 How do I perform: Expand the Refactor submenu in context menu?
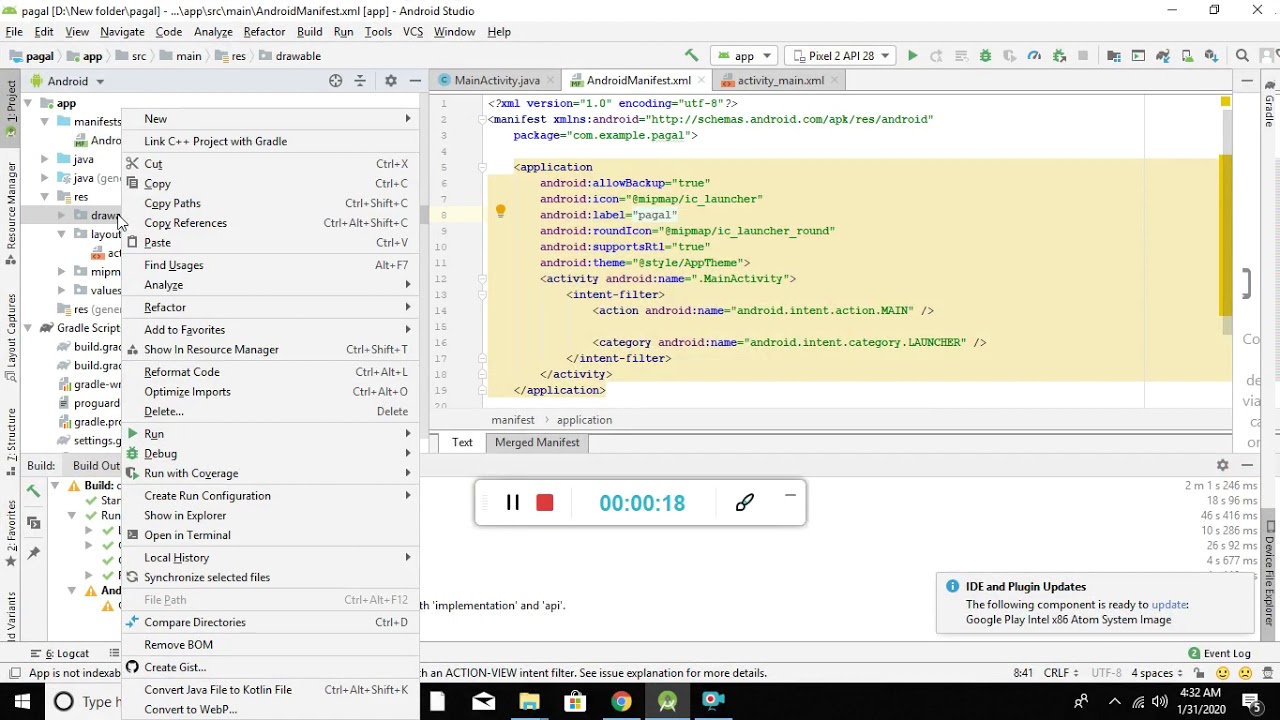(271, 307)
